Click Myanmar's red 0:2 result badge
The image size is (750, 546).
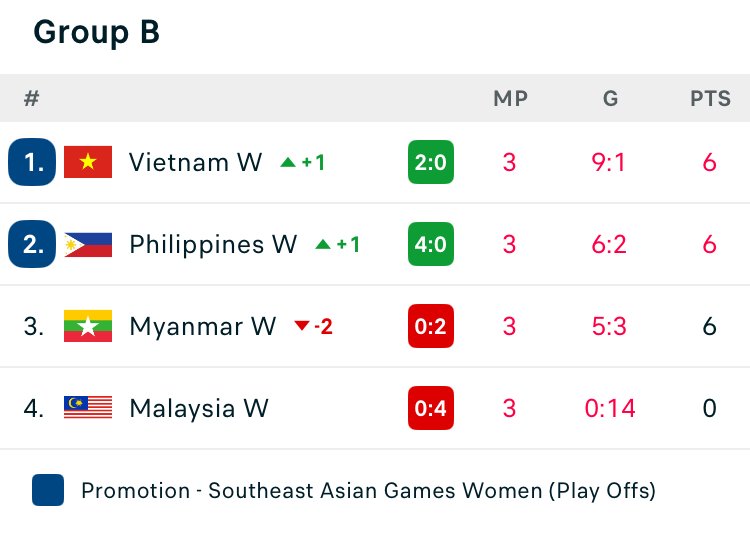[x=431, y=326]
